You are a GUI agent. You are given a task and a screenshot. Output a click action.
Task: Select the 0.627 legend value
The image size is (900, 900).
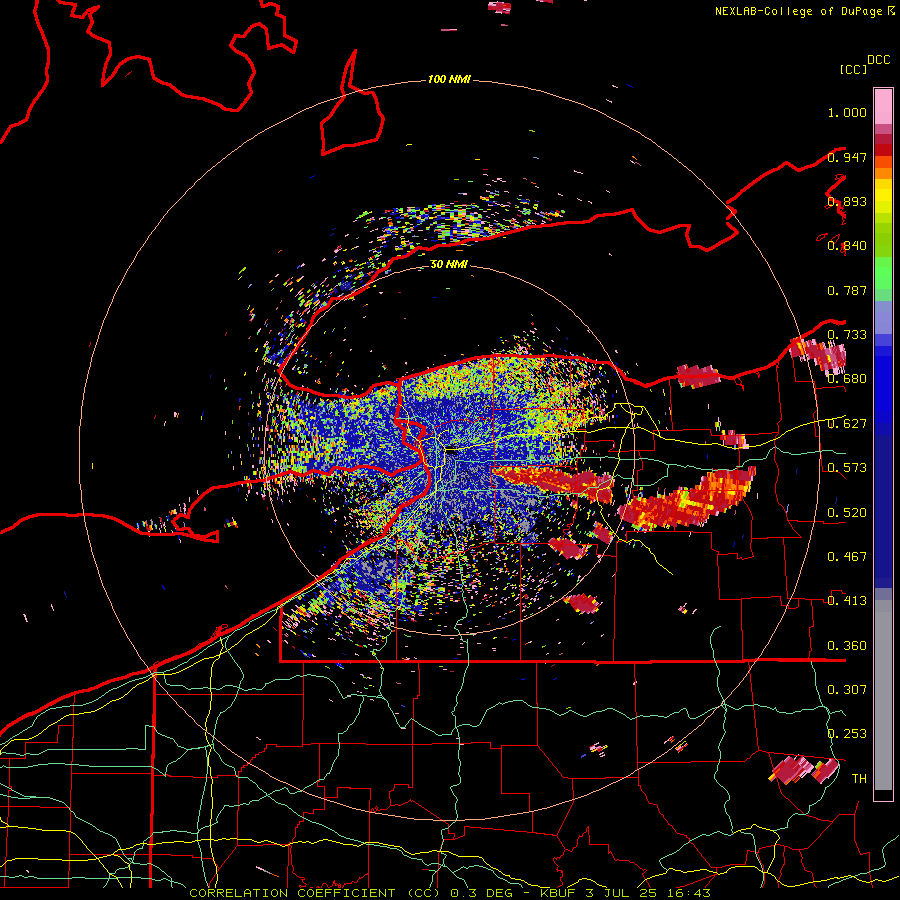pyautogui.click(x=847, y=424)
